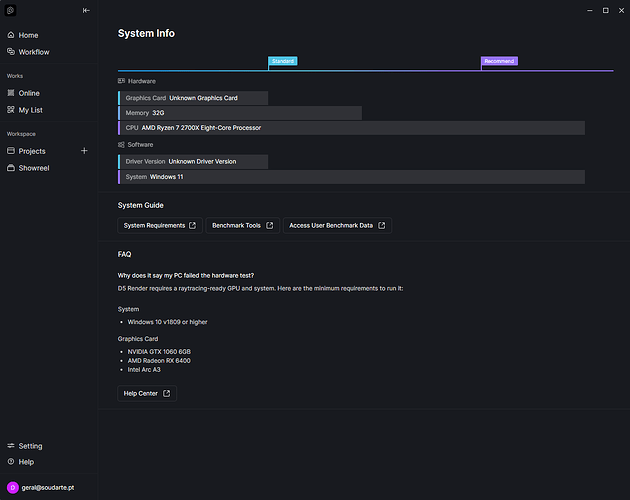Open System Requirements link
The image size is (630, 500).
point(160,226)
